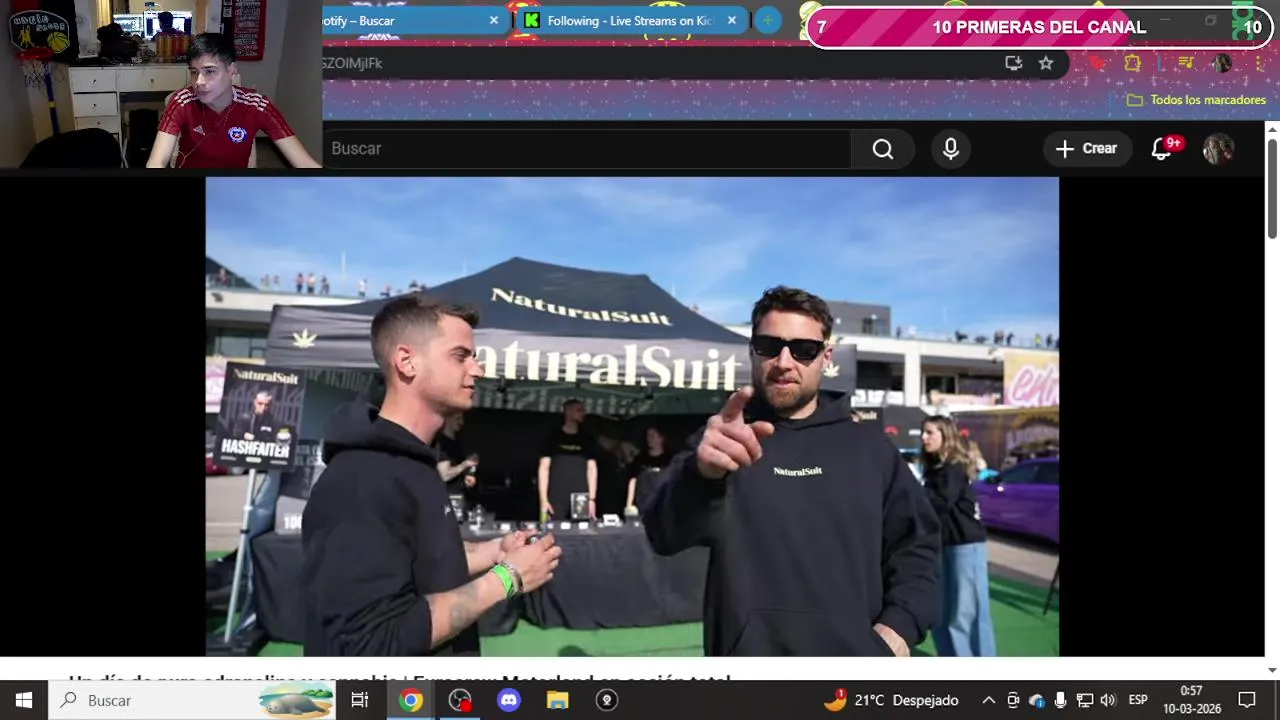Click the YouTube video player
Screen dimensions: 1280x720
pos(632,417)
